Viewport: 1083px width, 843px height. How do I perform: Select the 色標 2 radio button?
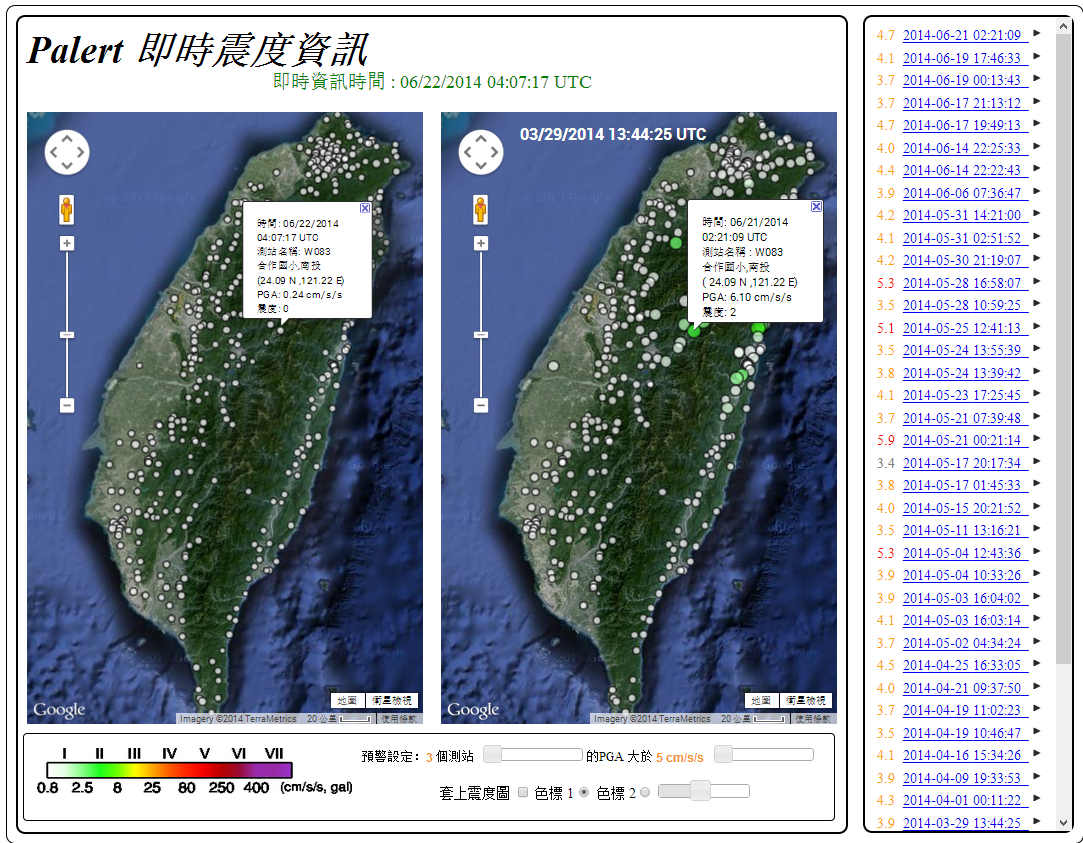[x=644, y=791]
